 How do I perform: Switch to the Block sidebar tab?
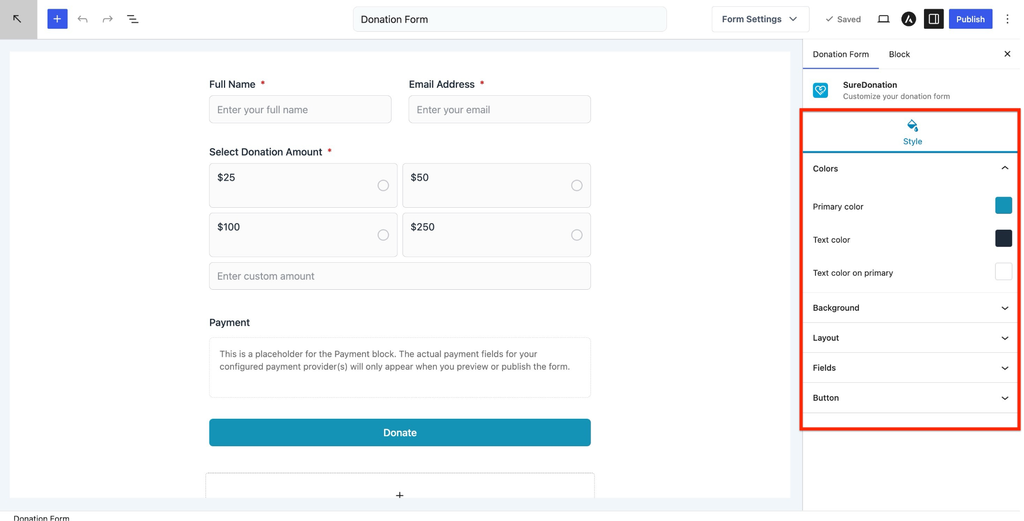tap(899, 54)
